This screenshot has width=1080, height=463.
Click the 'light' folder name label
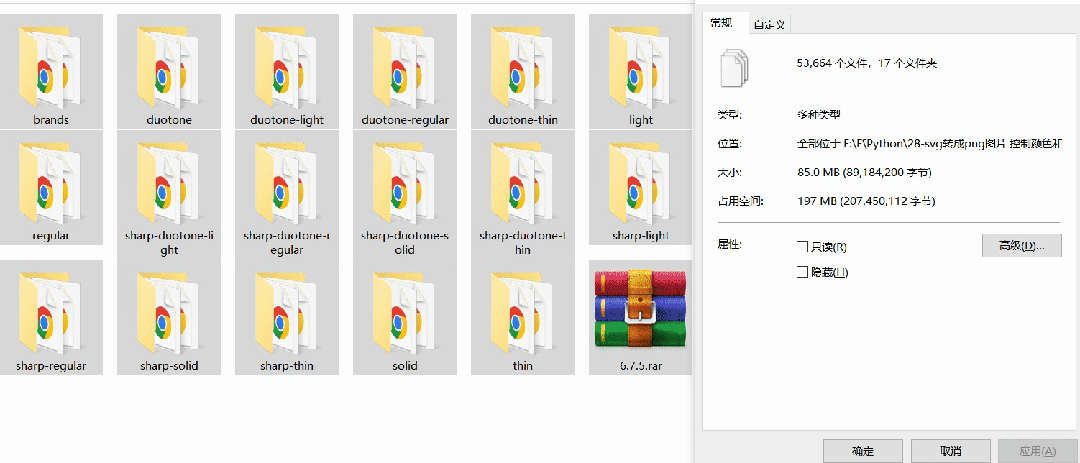click(641, 120)
